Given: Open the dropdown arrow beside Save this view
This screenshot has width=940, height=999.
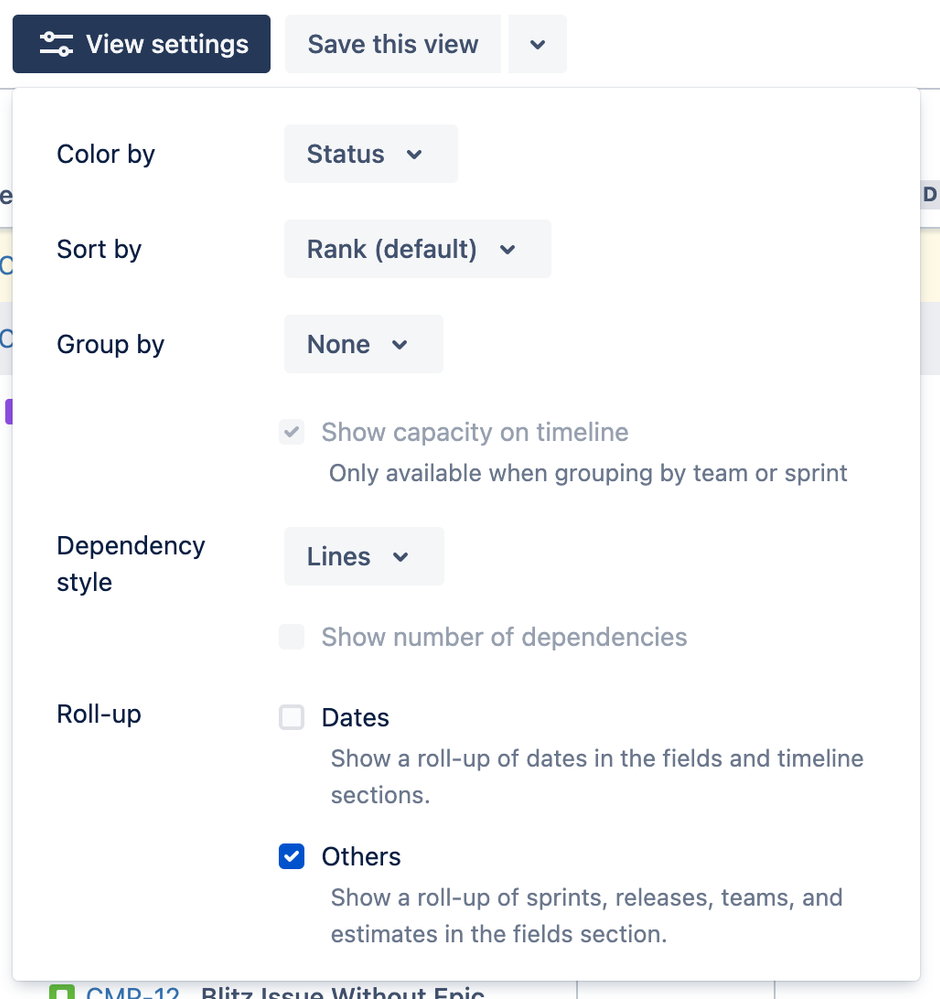Looking at the screenshot, I should [x=537, y=44].
